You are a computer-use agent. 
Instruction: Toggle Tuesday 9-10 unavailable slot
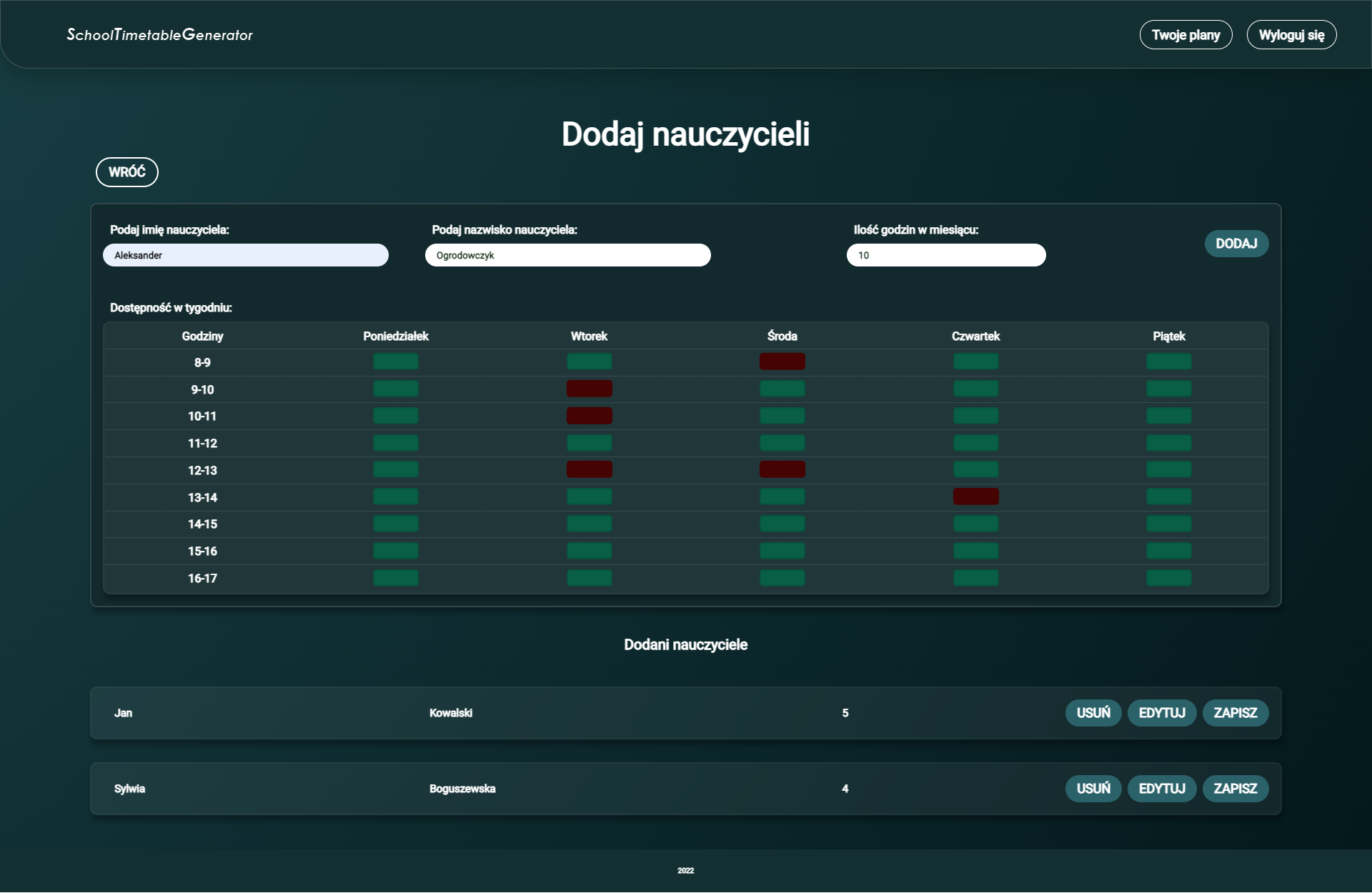point(589,389)
